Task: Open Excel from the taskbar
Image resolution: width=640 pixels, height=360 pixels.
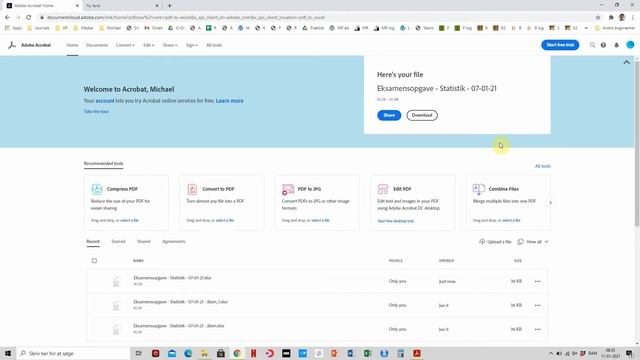Action: 367,353
